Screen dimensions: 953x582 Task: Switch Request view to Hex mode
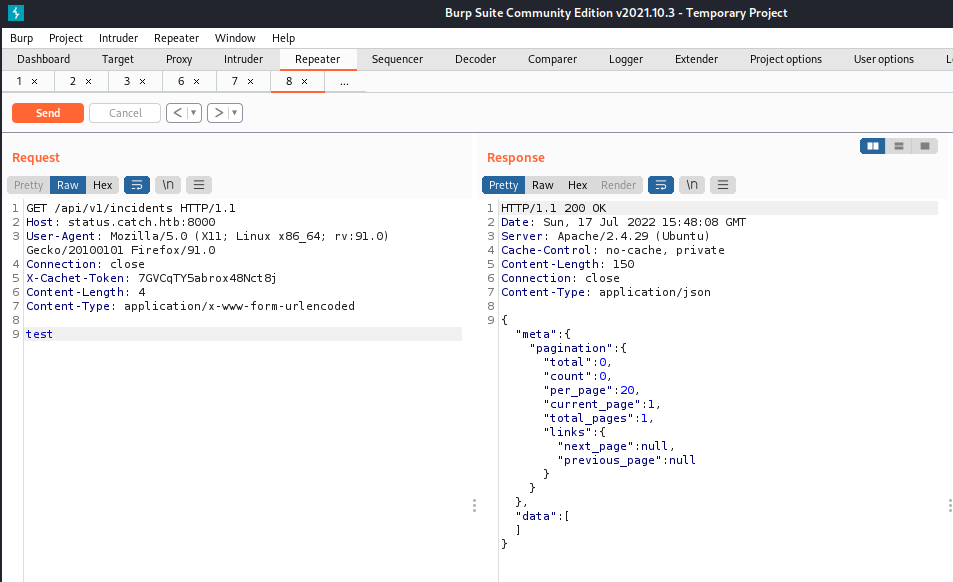(102, 184)
